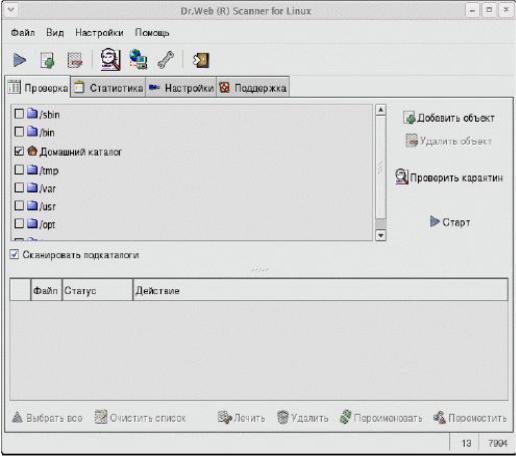The width and height of the screenshot is (516, 456).
Task: Open settings via wrench toolbar icon
Action: pyautogui.click(x=166, y=60)
